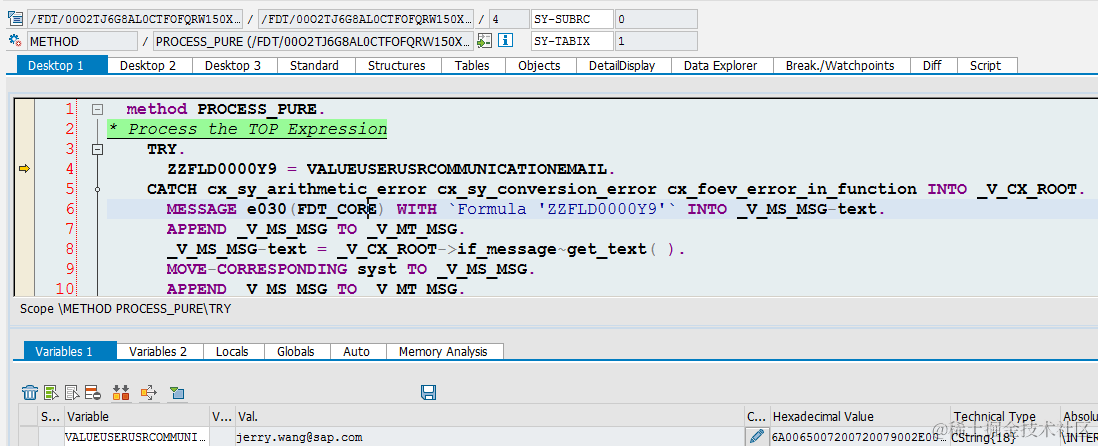Open the Data Explorer tab
The height and width of the screenshot is (446, 1098).
click(x=721, y=65)
